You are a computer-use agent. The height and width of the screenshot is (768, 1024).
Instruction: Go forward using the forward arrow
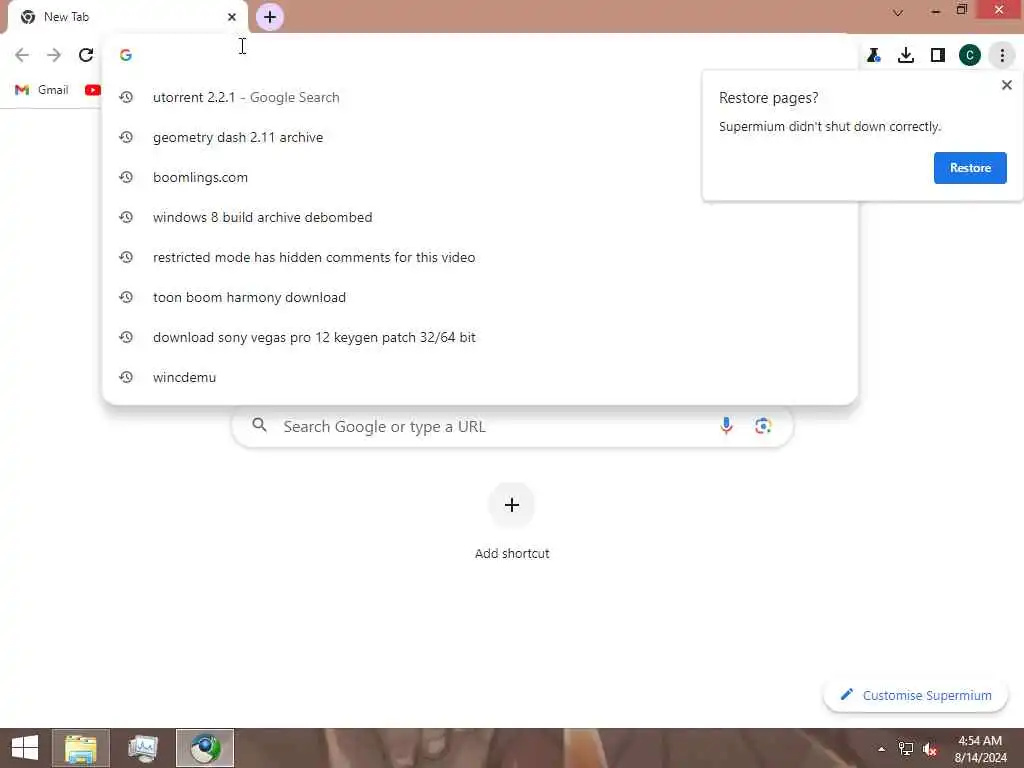[x=54, y=55]
